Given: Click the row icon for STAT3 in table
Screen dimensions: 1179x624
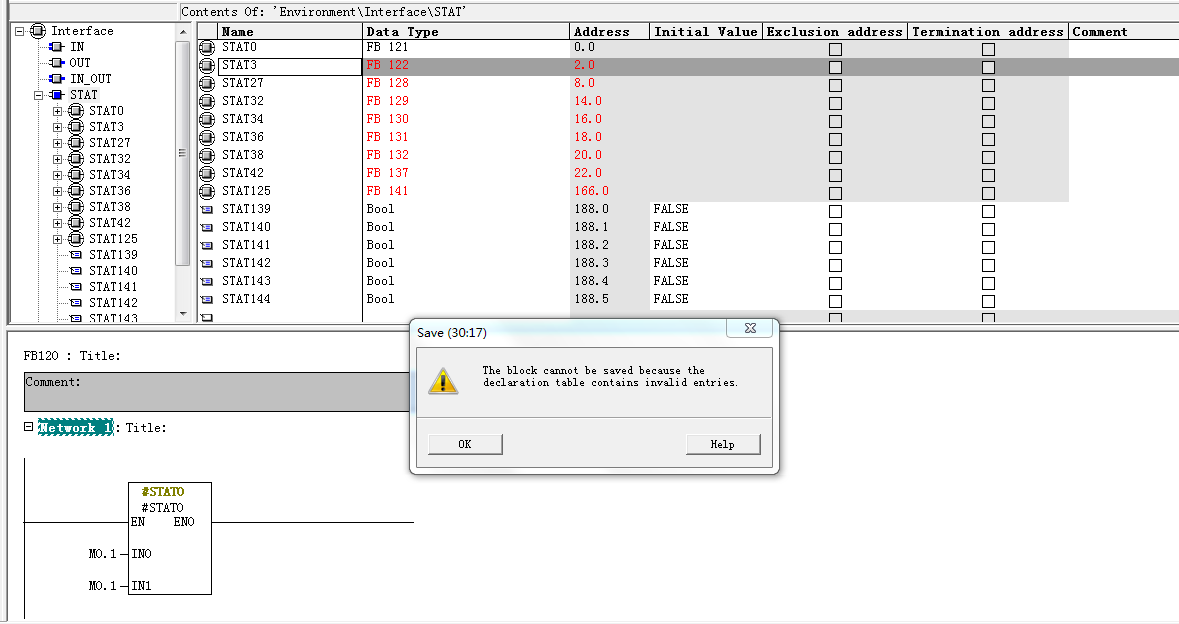Looking at the screenshot, I should click(207, 65).
